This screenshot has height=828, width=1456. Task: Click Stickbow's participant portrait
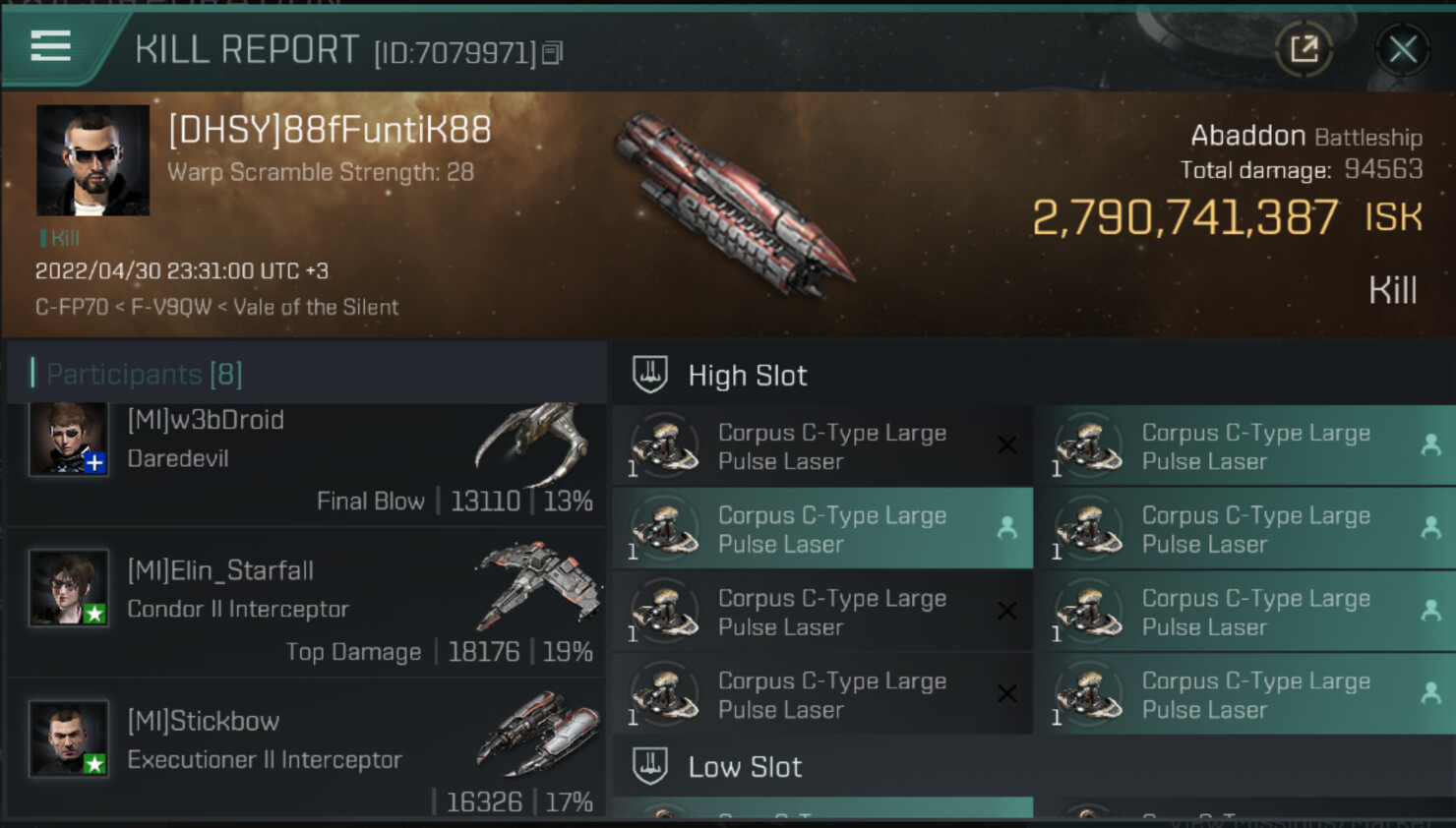click(x=68, y=739)
